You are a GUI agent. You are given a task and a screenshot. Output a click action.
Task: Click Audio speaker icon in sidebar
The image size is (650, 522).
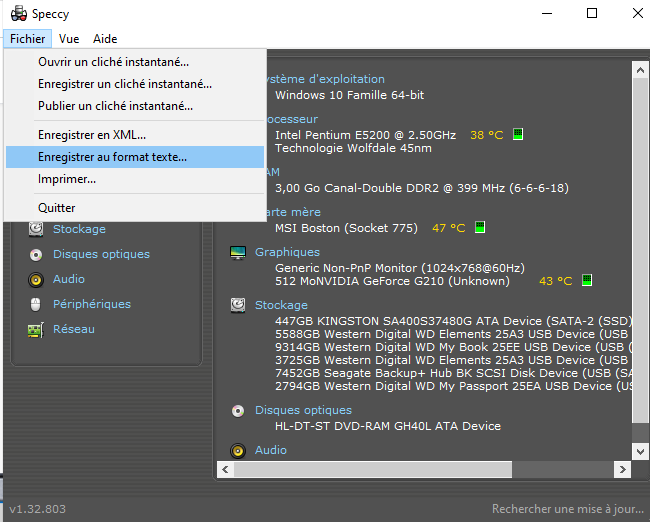pyautogui.click(x=36, y=279)
